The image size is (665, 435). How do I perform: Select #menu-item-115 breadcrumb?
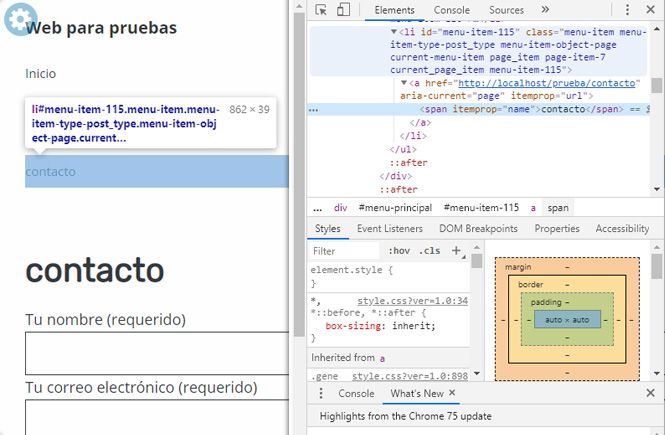tap(481, 208)
